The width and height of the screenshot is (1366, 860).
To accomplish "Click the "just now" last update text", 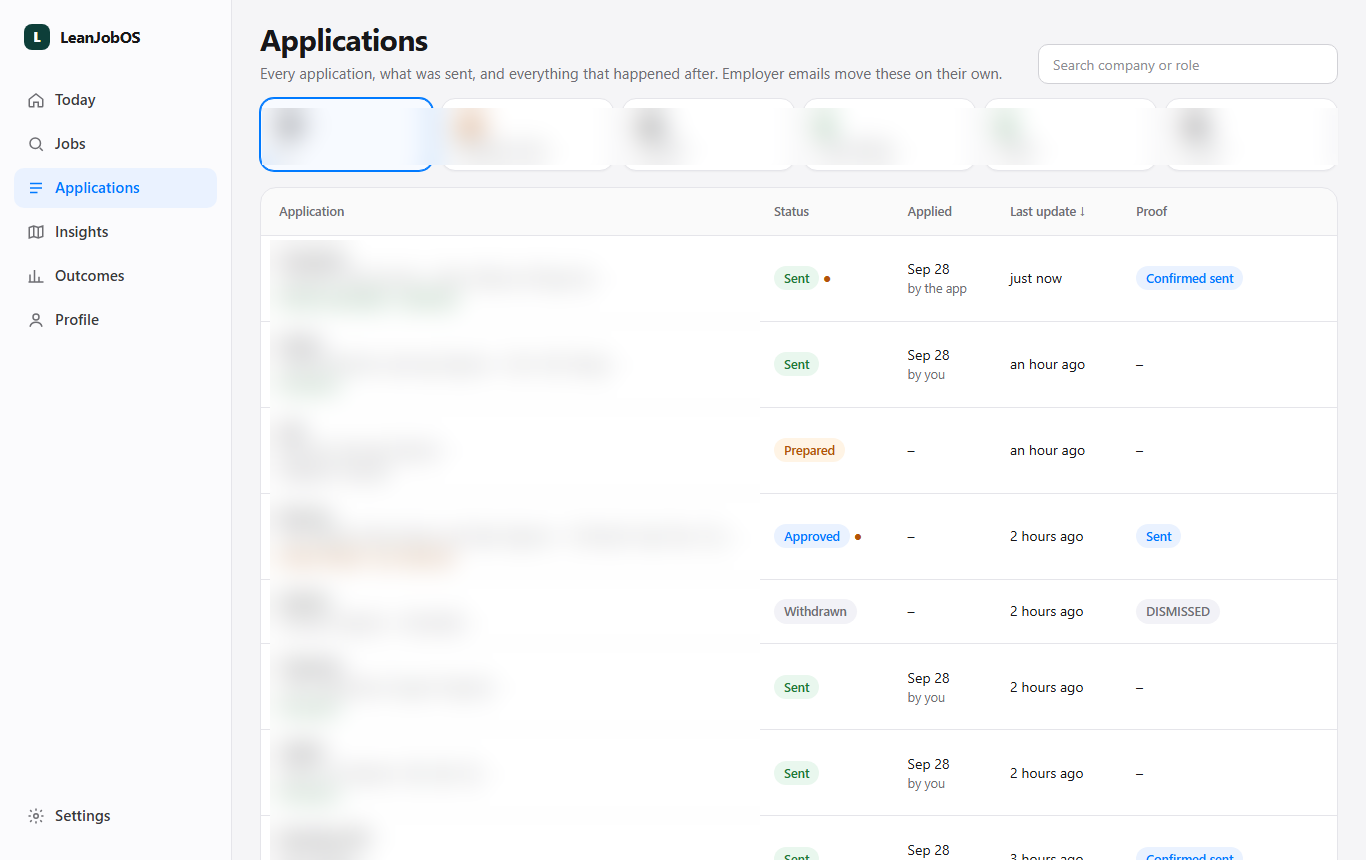I will (1036, 279).
